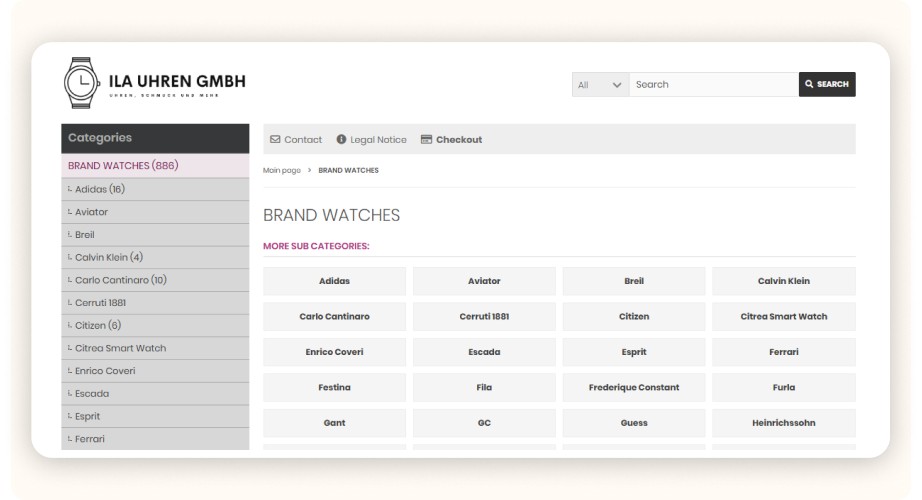Select Adidas (16) in sidebar
The height and width of the screenshot is (500, 922).
(155, 189)
